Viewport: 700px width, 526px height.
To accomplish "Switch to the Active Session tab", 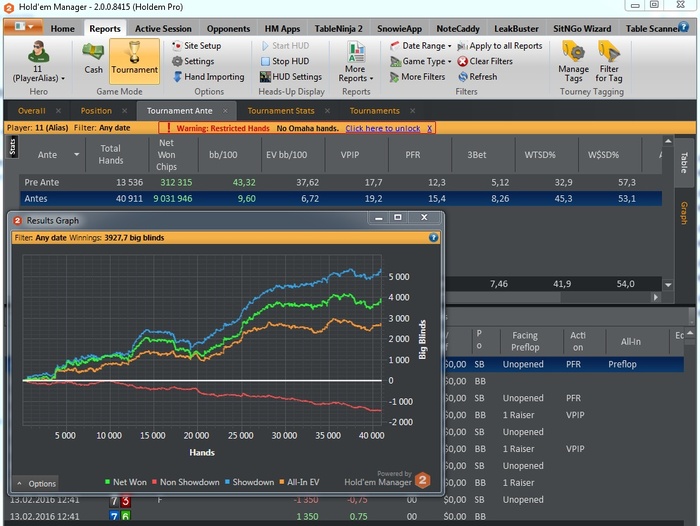I will (163, 29).
